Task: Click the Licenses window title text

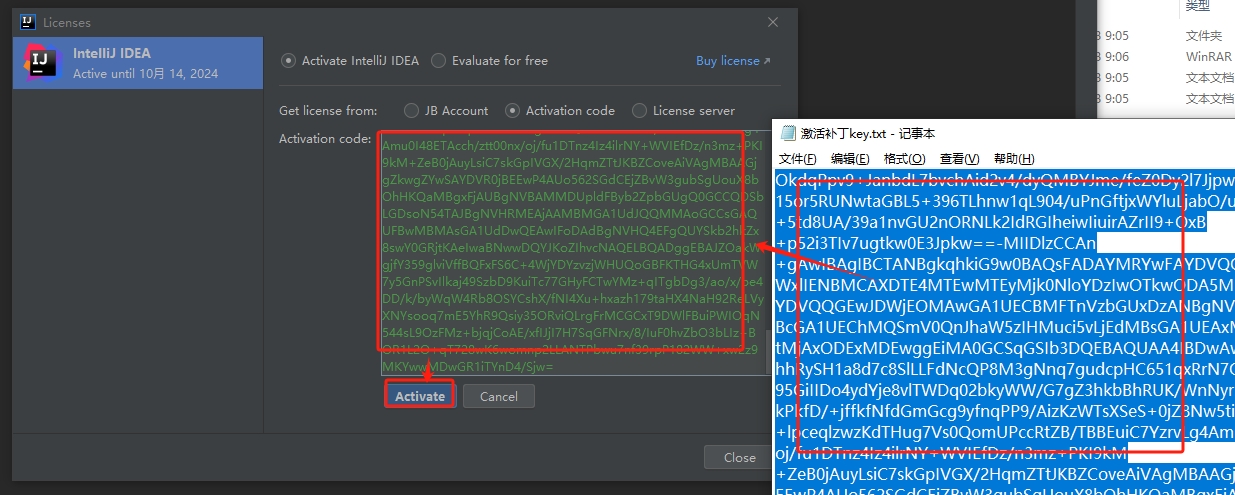Action: [67, 21]
